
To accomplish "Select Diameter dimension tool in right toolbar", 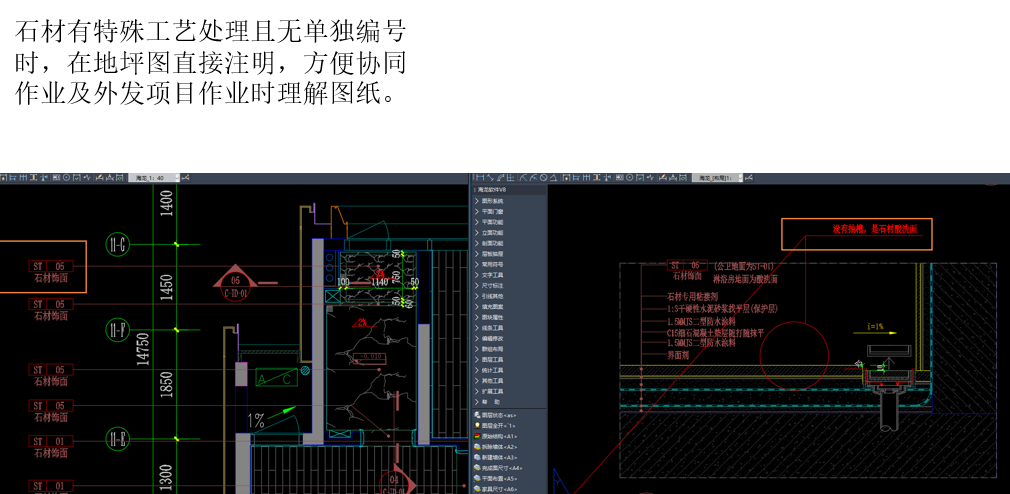I will coord(544,178).
